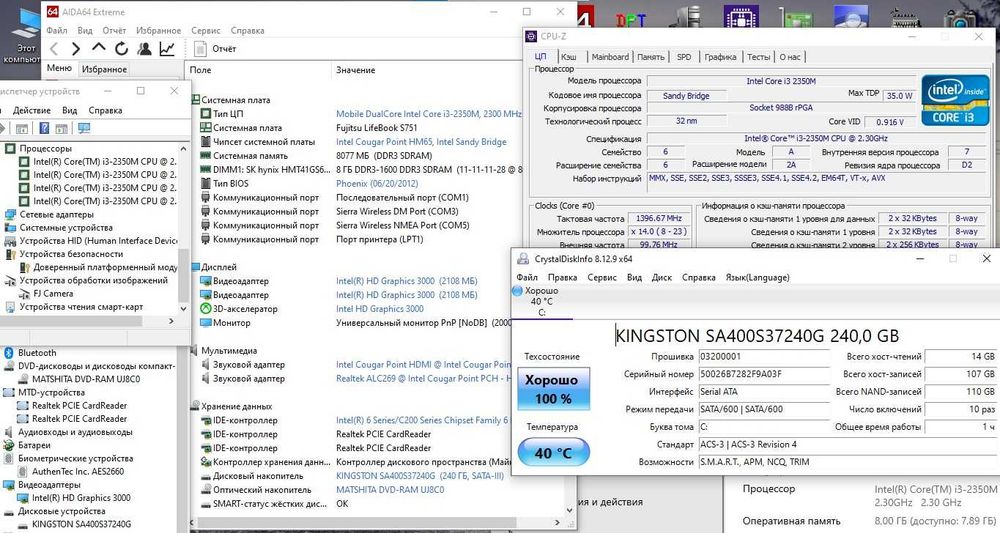Open the Файл menu in AIDA64

pos(57,30)
